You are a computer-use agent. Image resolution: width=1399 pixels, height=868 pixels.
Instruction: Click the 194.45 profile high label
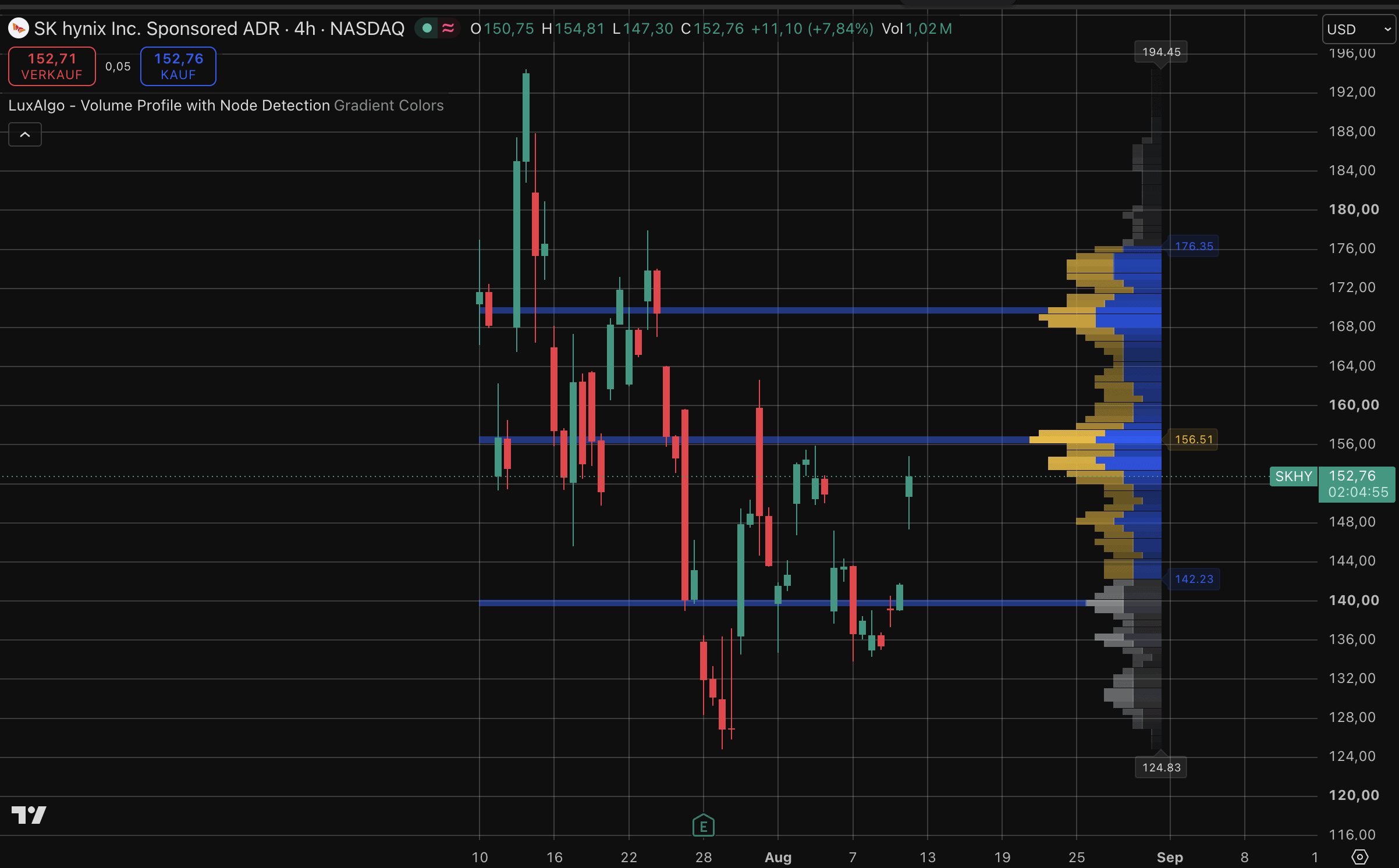[x=1161, y=52]
